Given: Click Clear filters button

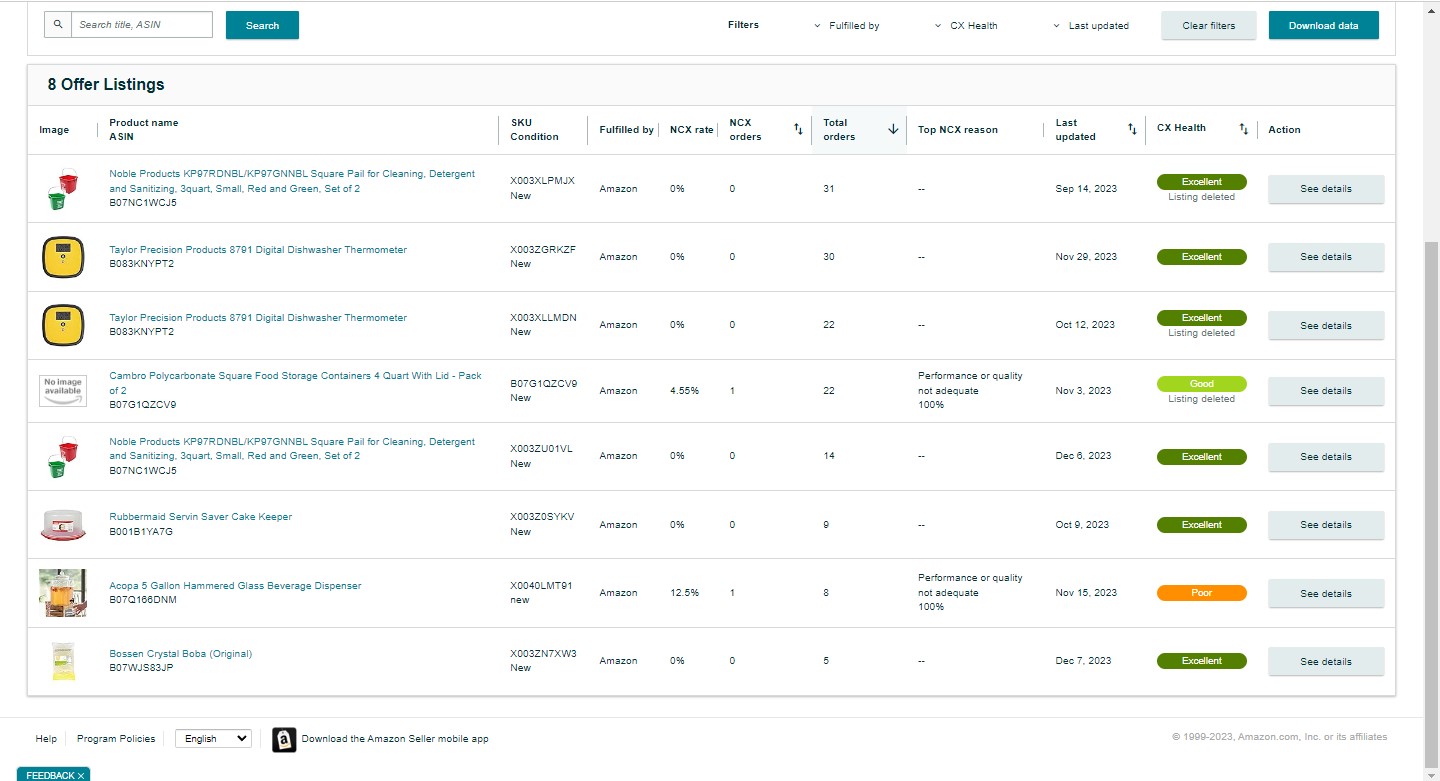Looking at the screenshot, I should [1209, 25].
